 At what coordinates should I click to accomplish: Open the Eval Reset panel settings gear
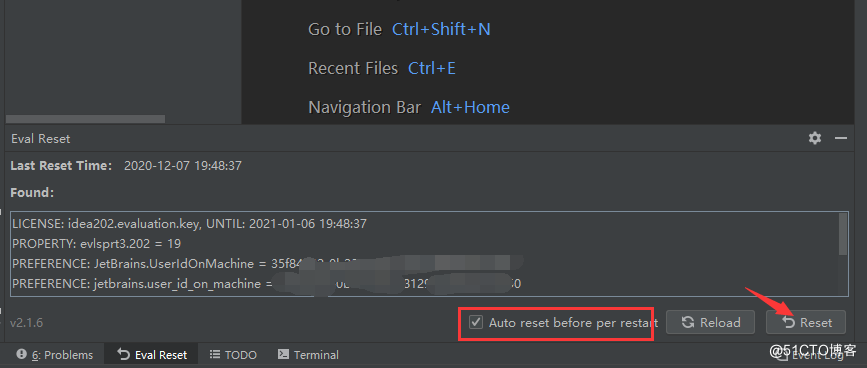coord(814,138)
